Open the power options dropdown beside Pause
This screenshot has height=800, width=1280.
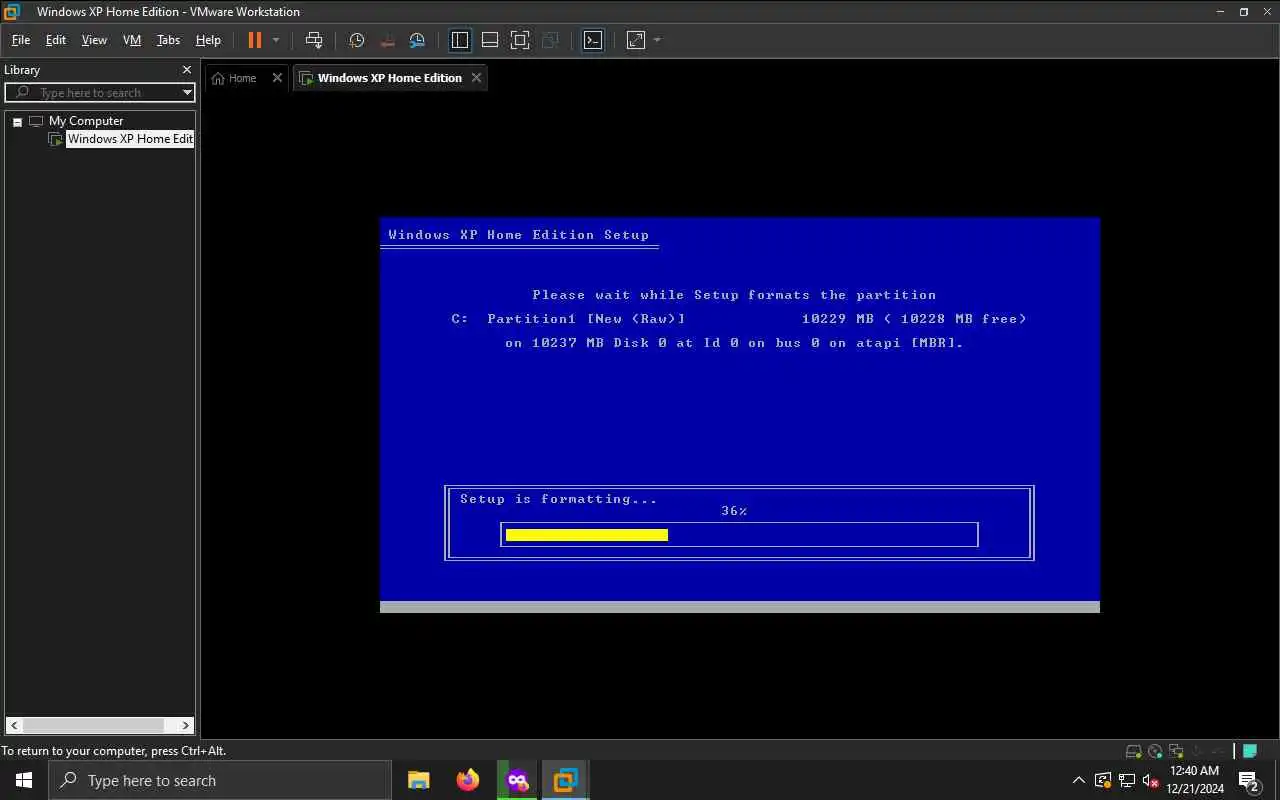pyautogui.click(x=276, y=40)
